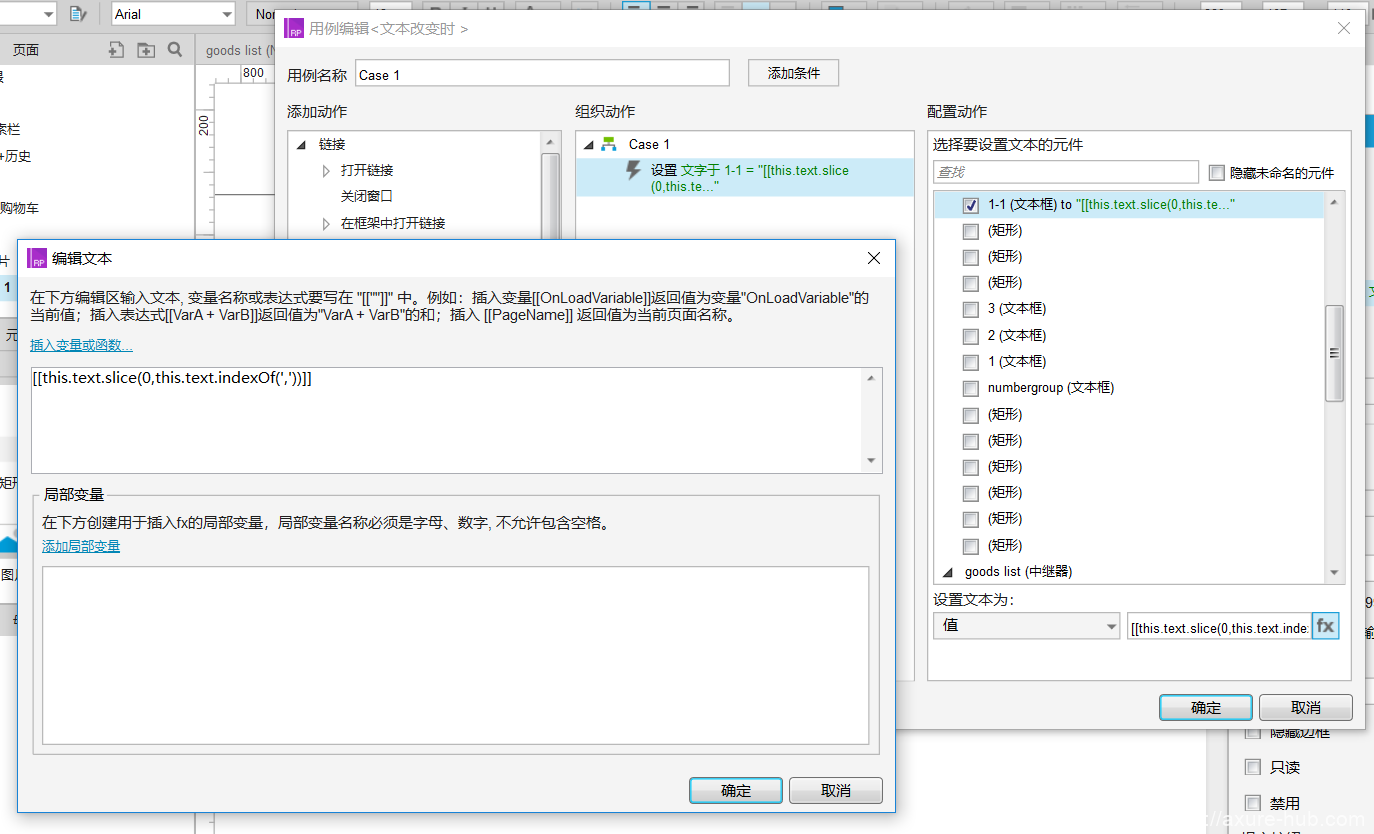
Task: Click the widget list scroll-up arrow
Action: 1334,202
